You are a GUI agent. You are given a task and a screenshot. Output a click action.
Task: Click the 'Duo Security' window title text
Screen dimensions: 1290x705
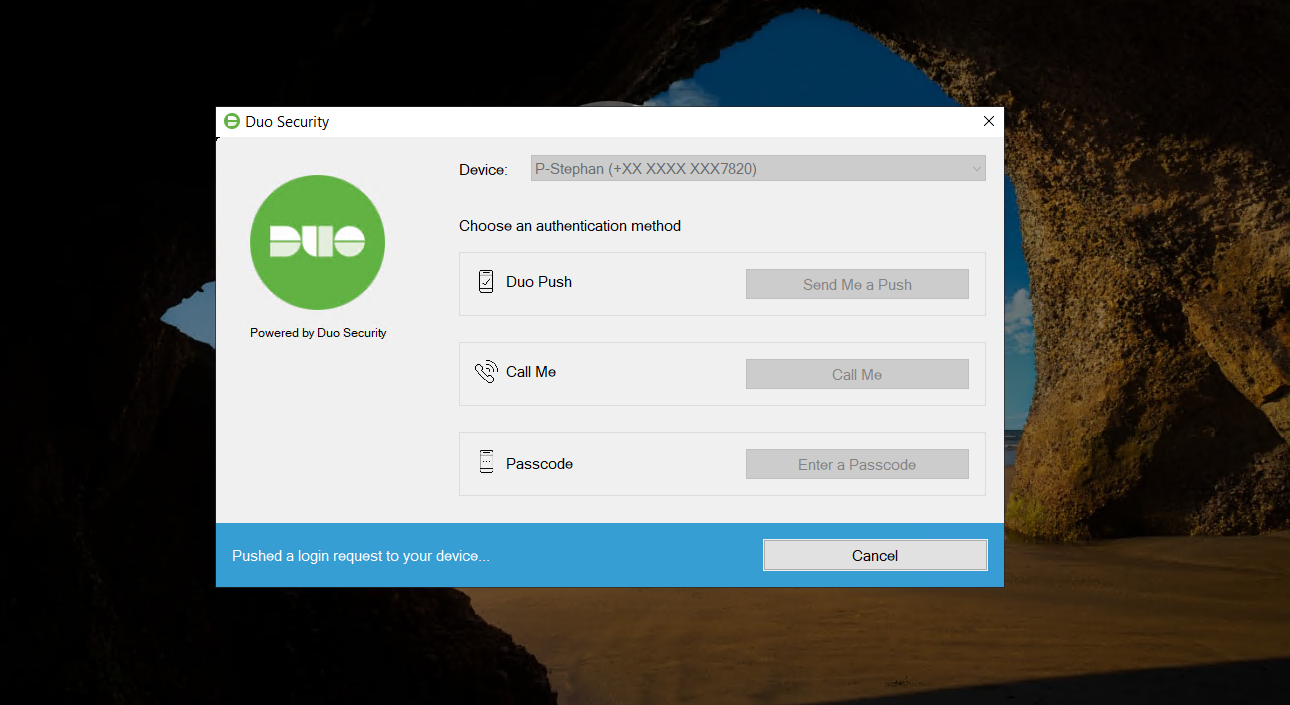[x=287, y=122]
